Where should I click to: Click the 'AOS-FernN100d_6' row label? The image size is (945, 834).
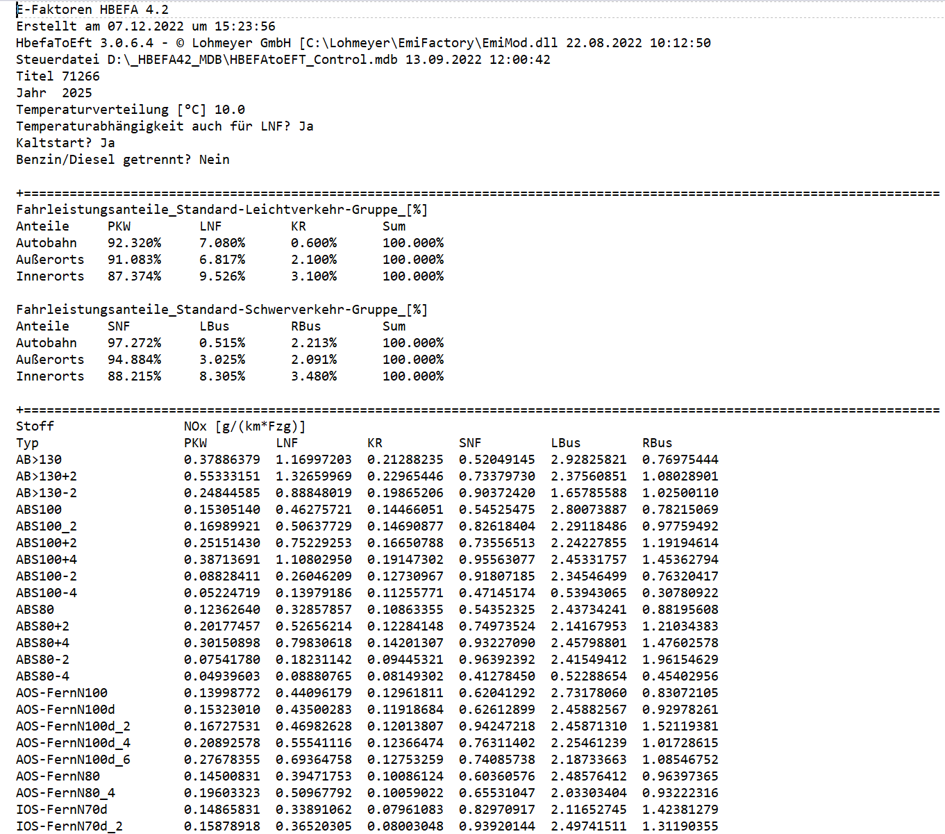point(73,760)
